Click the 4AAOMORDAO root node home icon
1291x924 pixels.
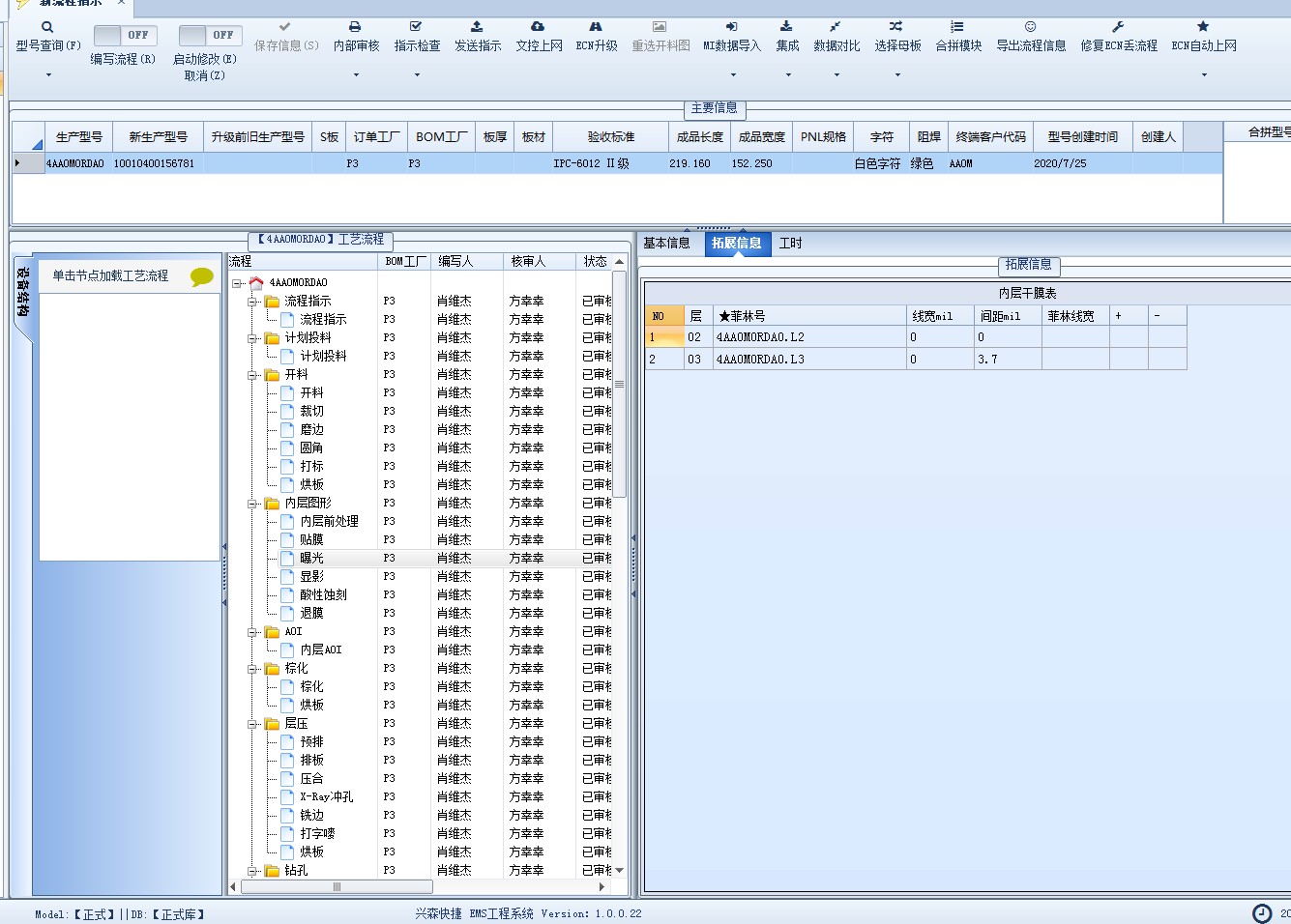tap(256, 283)
